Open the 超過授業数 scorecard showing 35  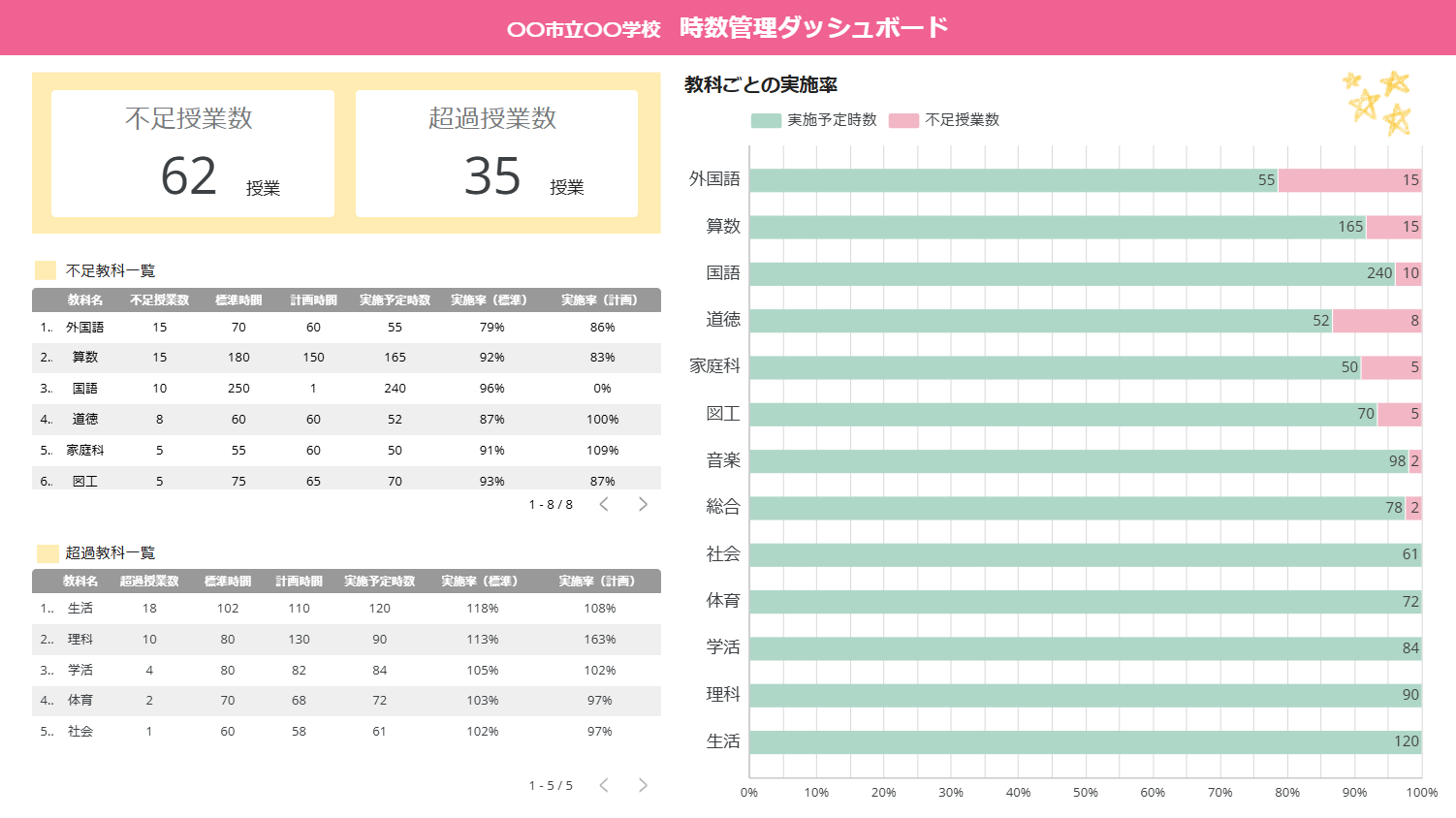(x=496, y=153)
